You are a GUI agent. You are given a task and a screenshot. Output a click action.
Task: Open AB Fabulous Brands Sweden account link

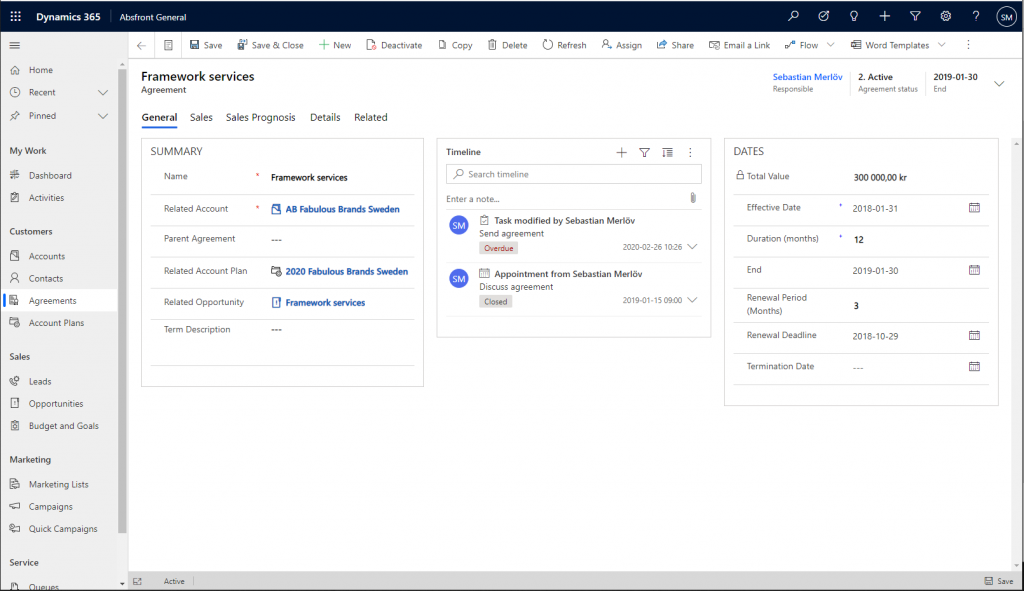pyautogui.click(x=342, y=209)
